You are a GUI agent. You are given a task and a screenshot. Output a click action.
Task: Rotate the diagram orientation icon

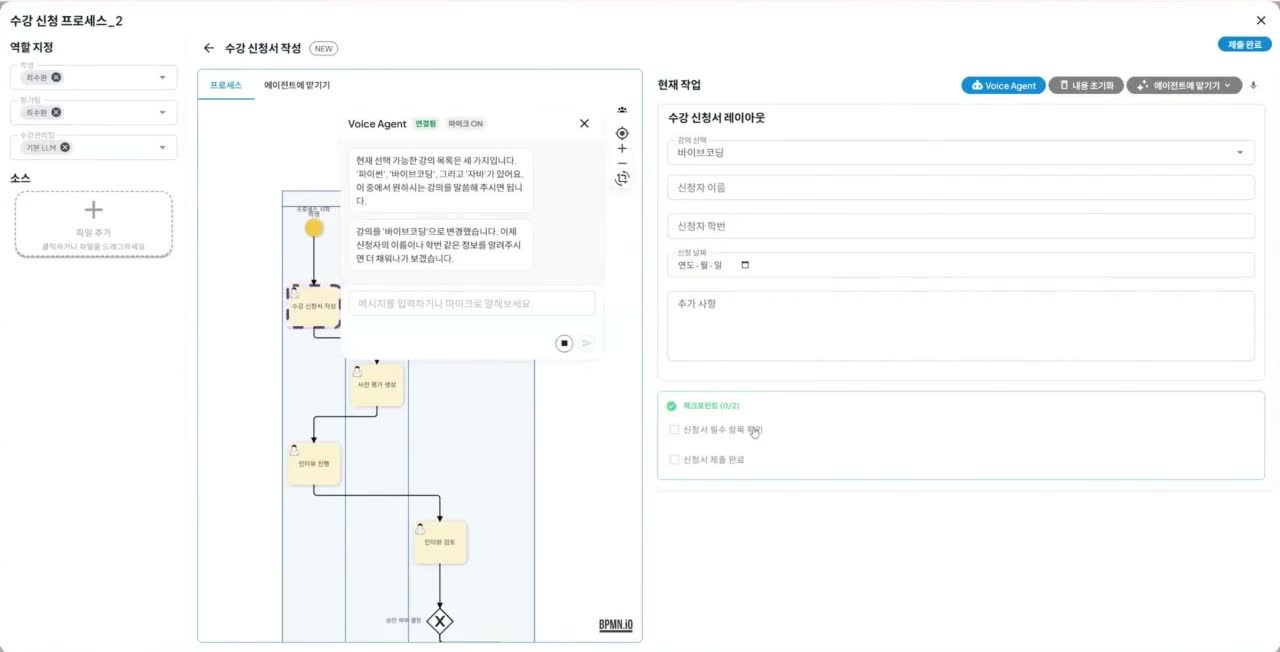pyautogui.click(x=622, y=178)
